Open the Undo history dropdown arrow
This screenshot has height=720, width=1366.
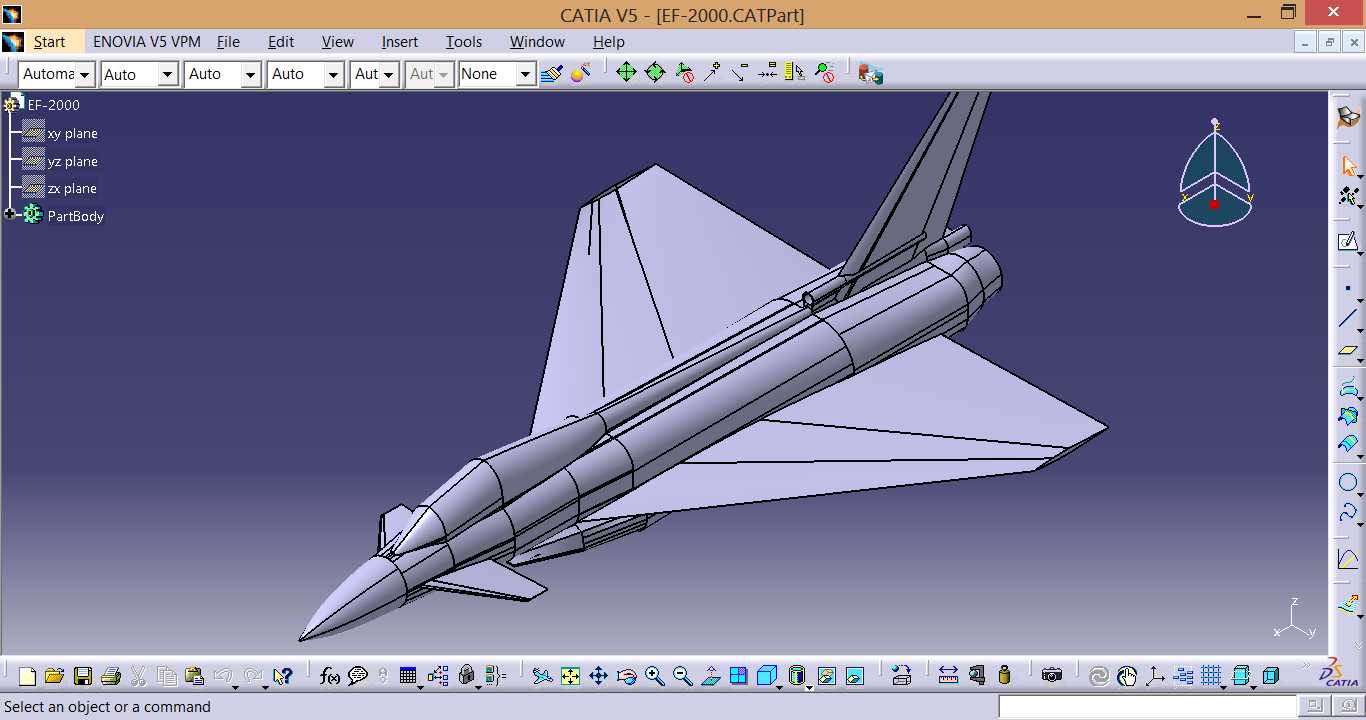[236, 687]
